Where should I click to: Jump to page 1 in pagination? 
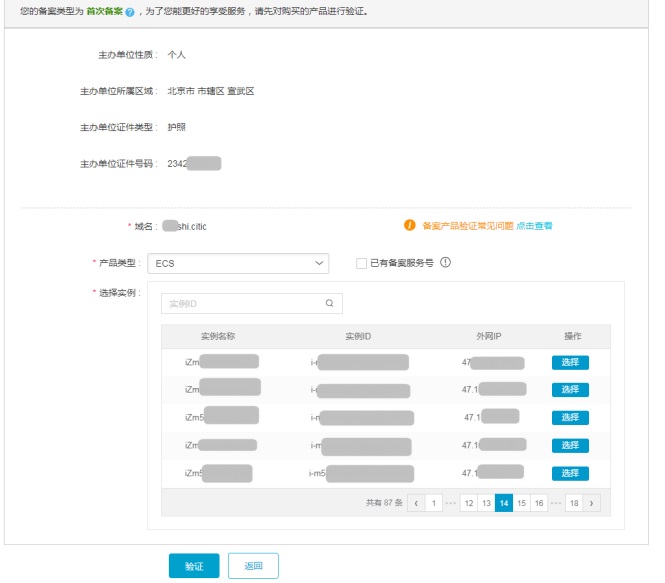tap(434, 503)
